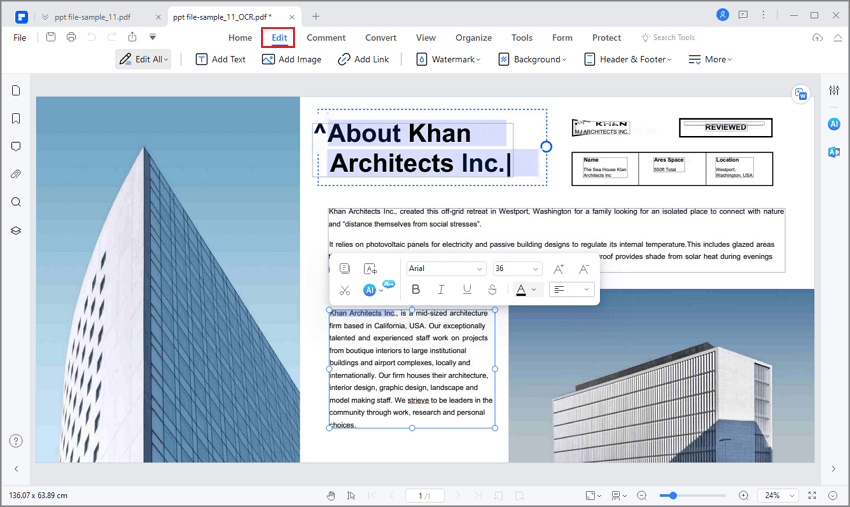Adjust the zoom slider handle
The height and width of the screenshot is (507, 850).
pyautogui.click(x=673, y=495)
